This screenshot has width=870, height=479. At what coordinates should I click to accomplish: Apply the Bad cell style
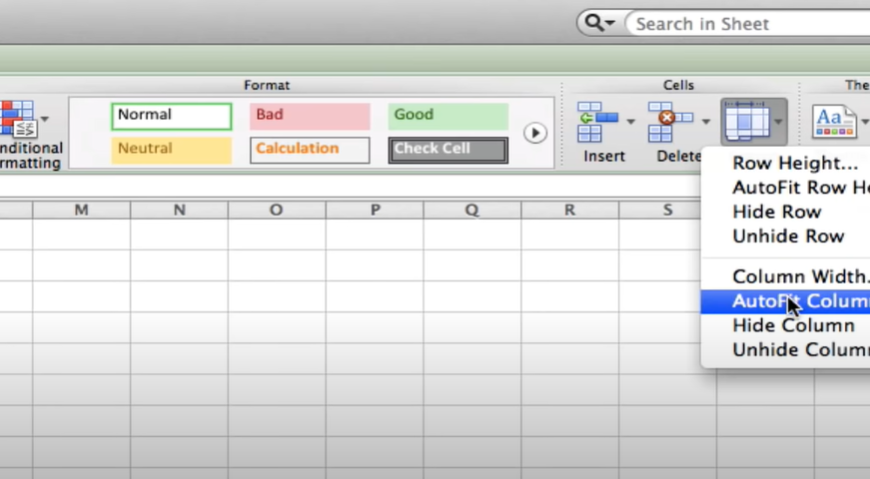click(x=310, y=116)
